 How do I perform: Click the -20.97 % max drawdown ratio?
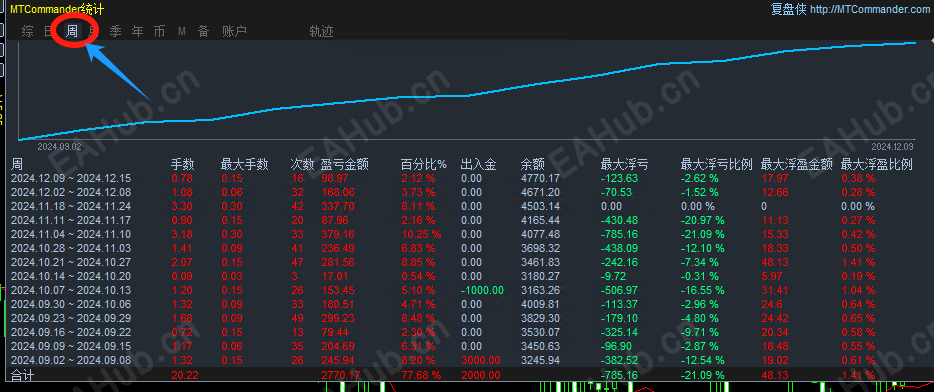click(703, 220)
